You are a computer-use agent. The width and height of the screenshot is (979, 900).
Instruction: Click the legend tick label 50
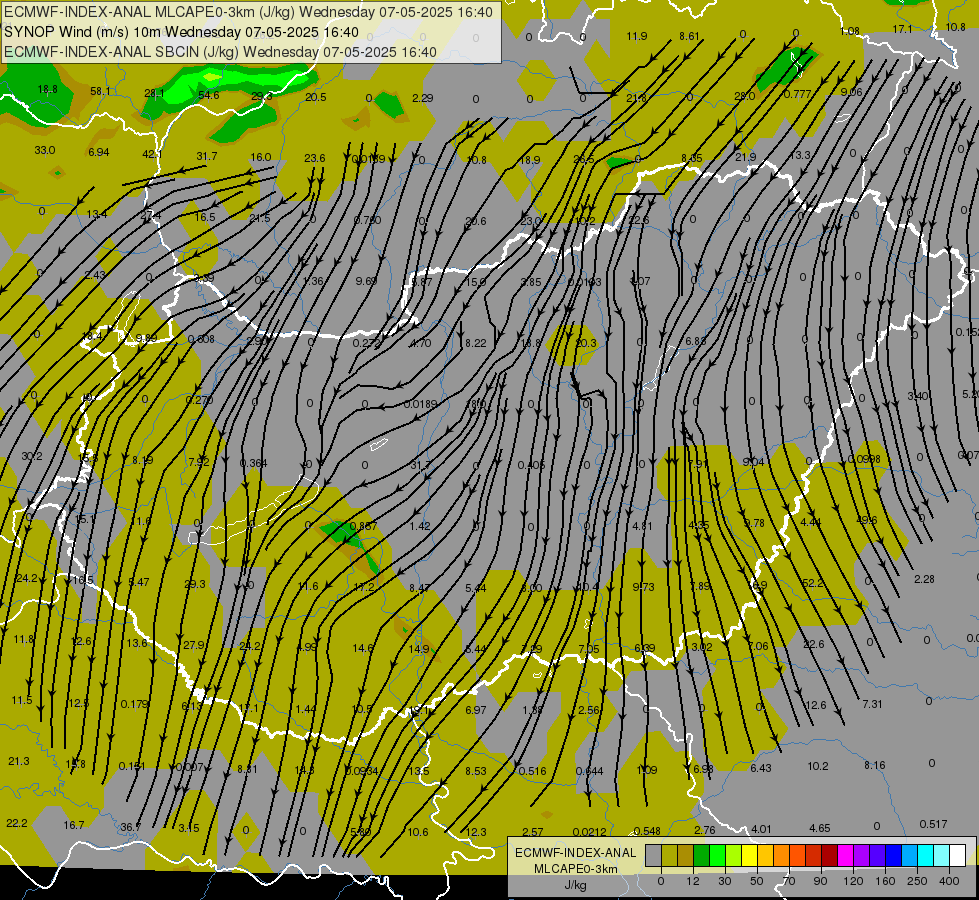[x=757, y=881]
